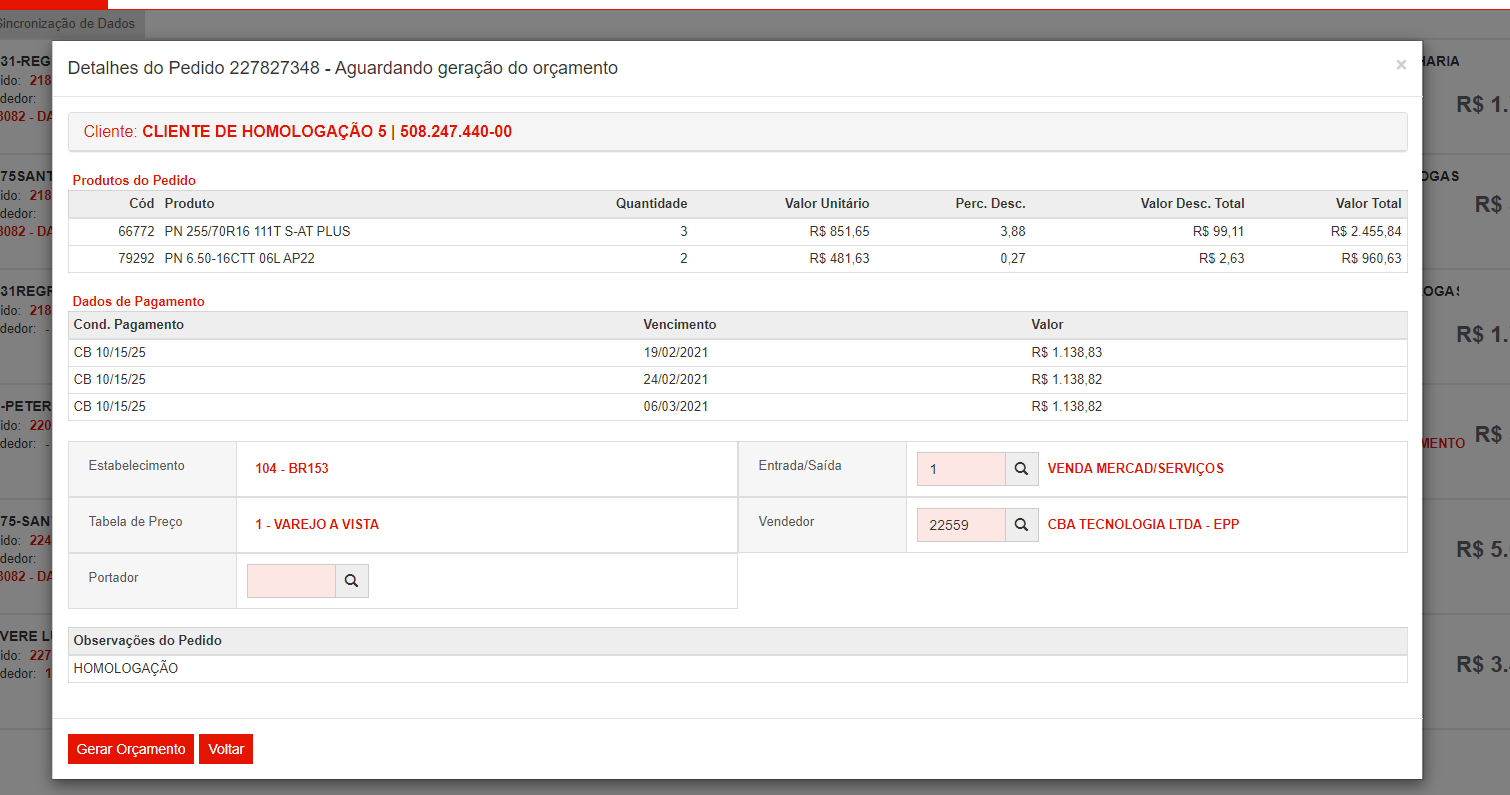Viewport: 1510px width, 795px height.
Task: Focus the Entrada/Saída input field
Action: [961, 469]
